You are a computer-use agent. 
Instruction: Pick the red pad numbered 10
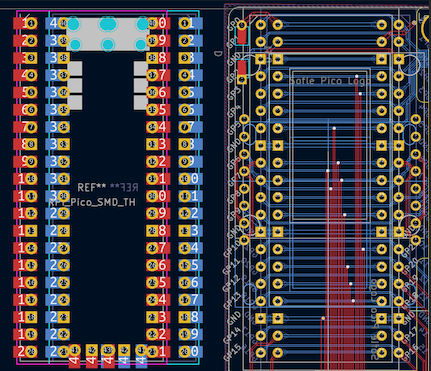[x=25, y=179]
